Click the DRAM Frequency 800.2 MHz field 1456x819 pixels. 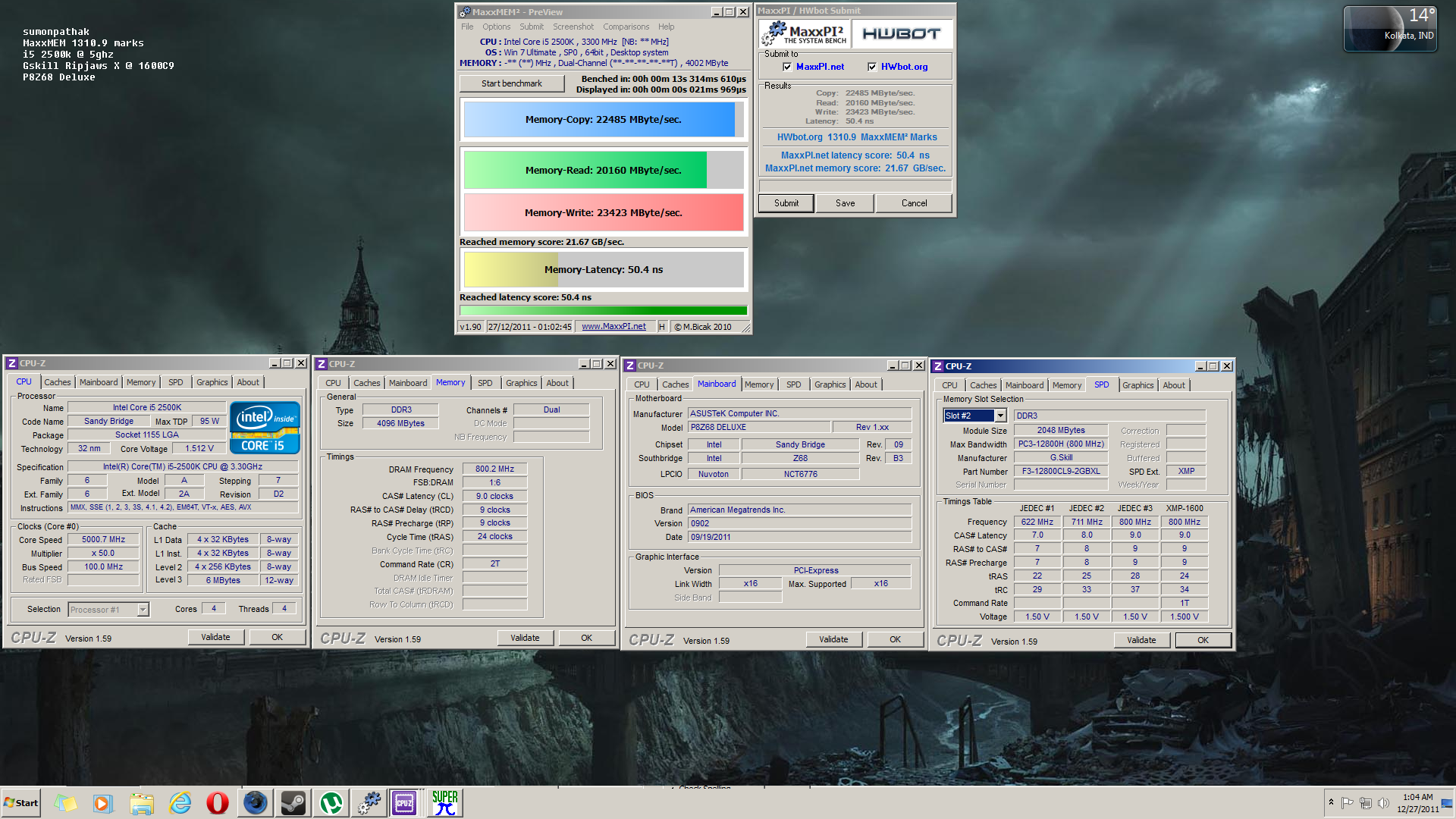[x=494, y=469]
